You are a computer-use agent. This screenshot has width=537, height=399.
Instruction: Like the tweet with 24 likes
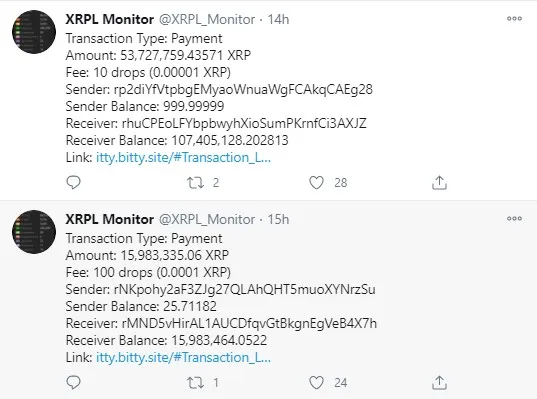[x=316, y=383]
